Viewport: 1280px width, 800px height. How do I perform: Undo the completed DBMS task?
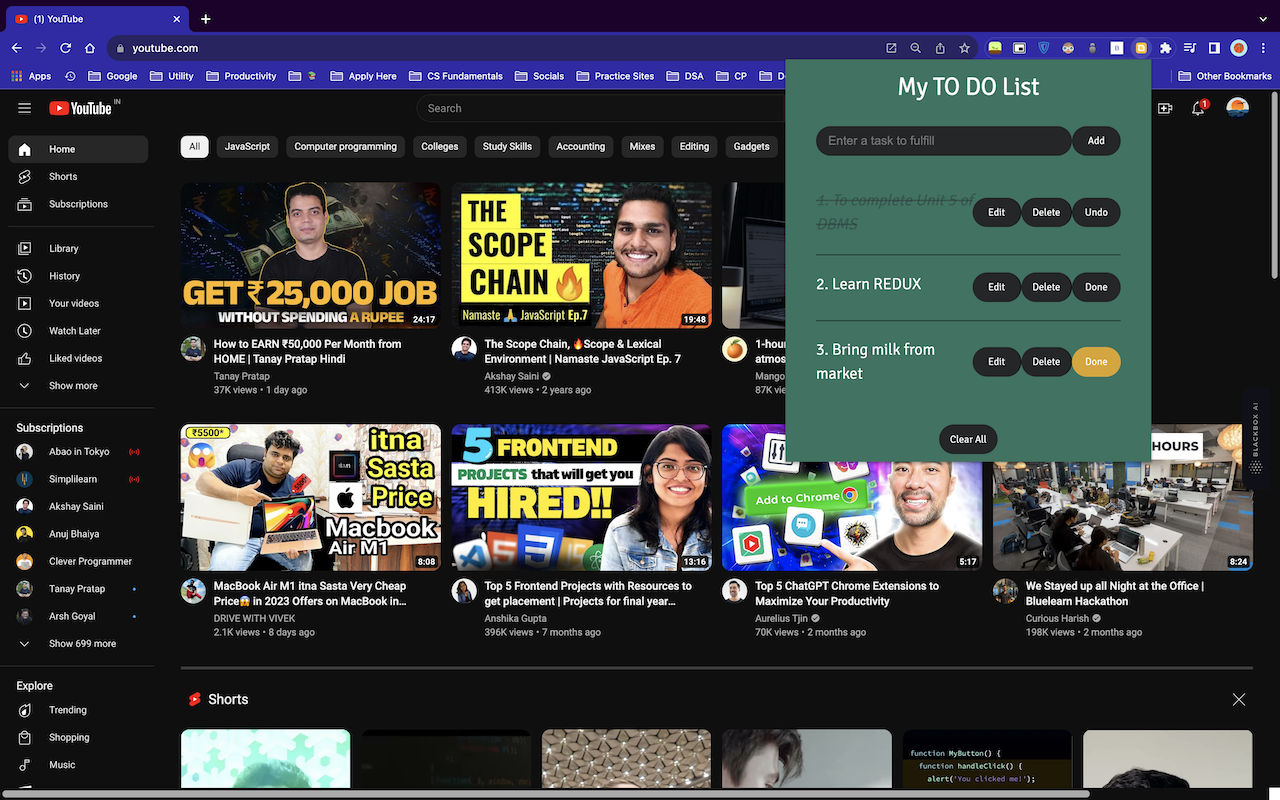pyautogui.click(x=1096, y=212)
